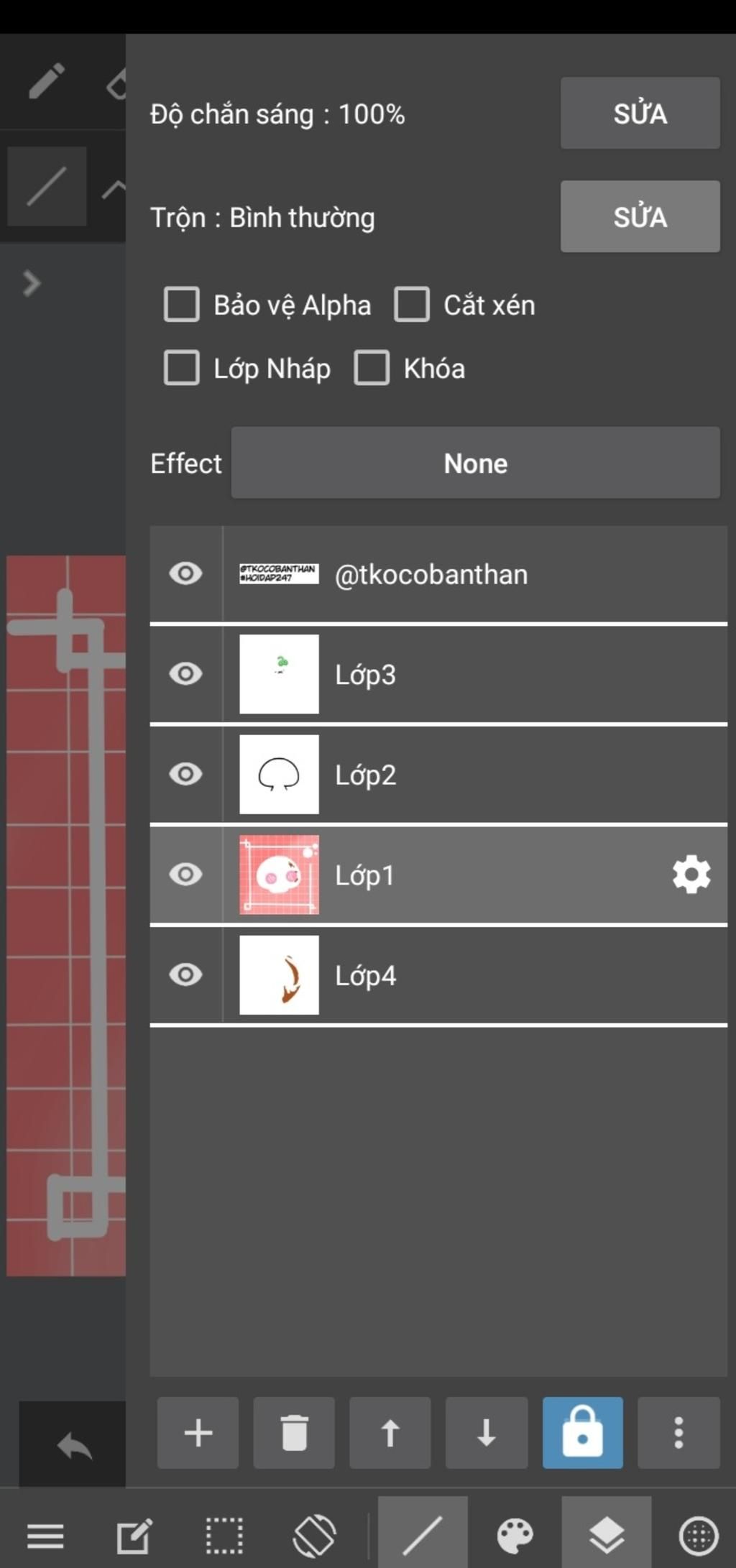Image resolution: width=736 pixels, height=1568 pixels.
Task: Open the color palette icon
Action: (x=515, y=1536)
